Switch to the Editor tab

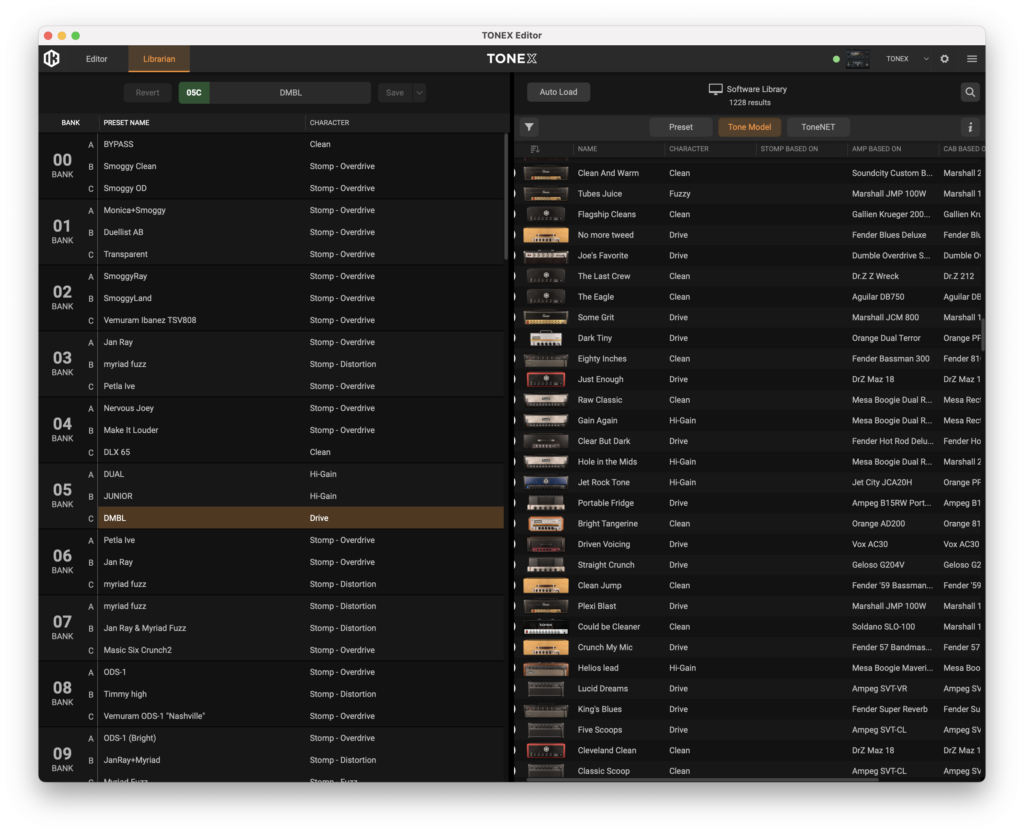point(96,59)
